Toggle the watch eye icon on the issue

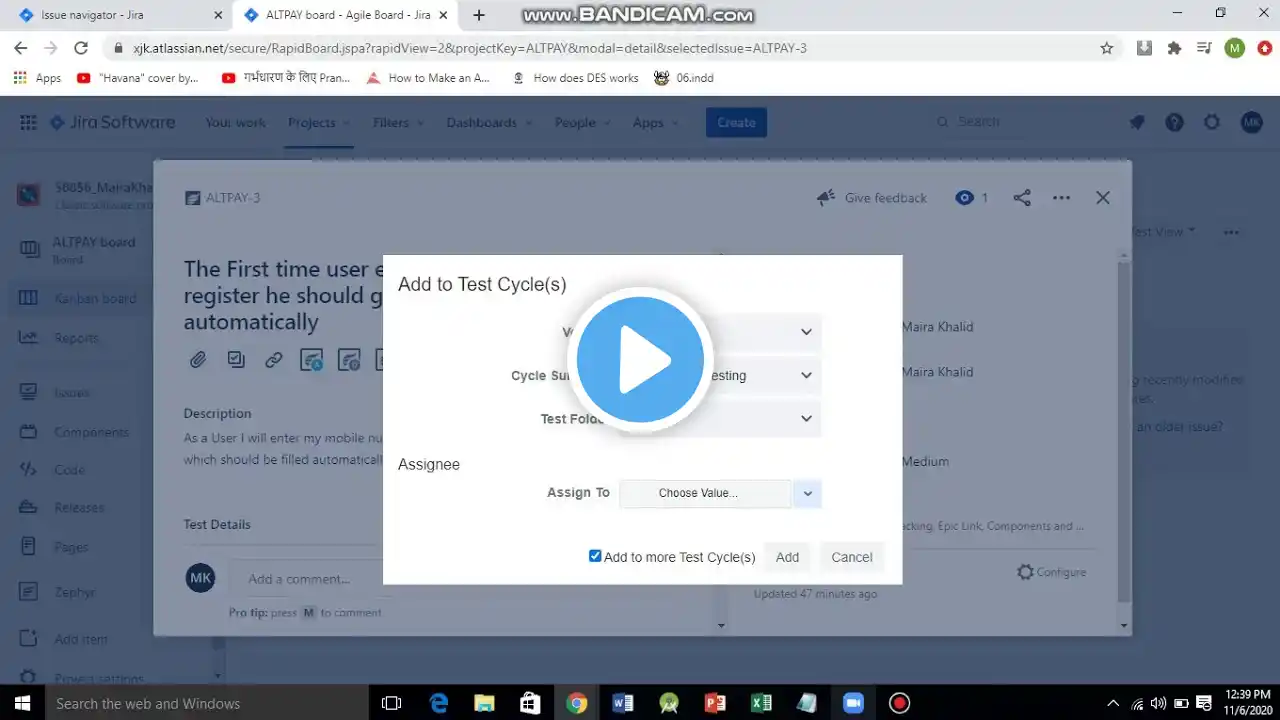pos(964,198)
